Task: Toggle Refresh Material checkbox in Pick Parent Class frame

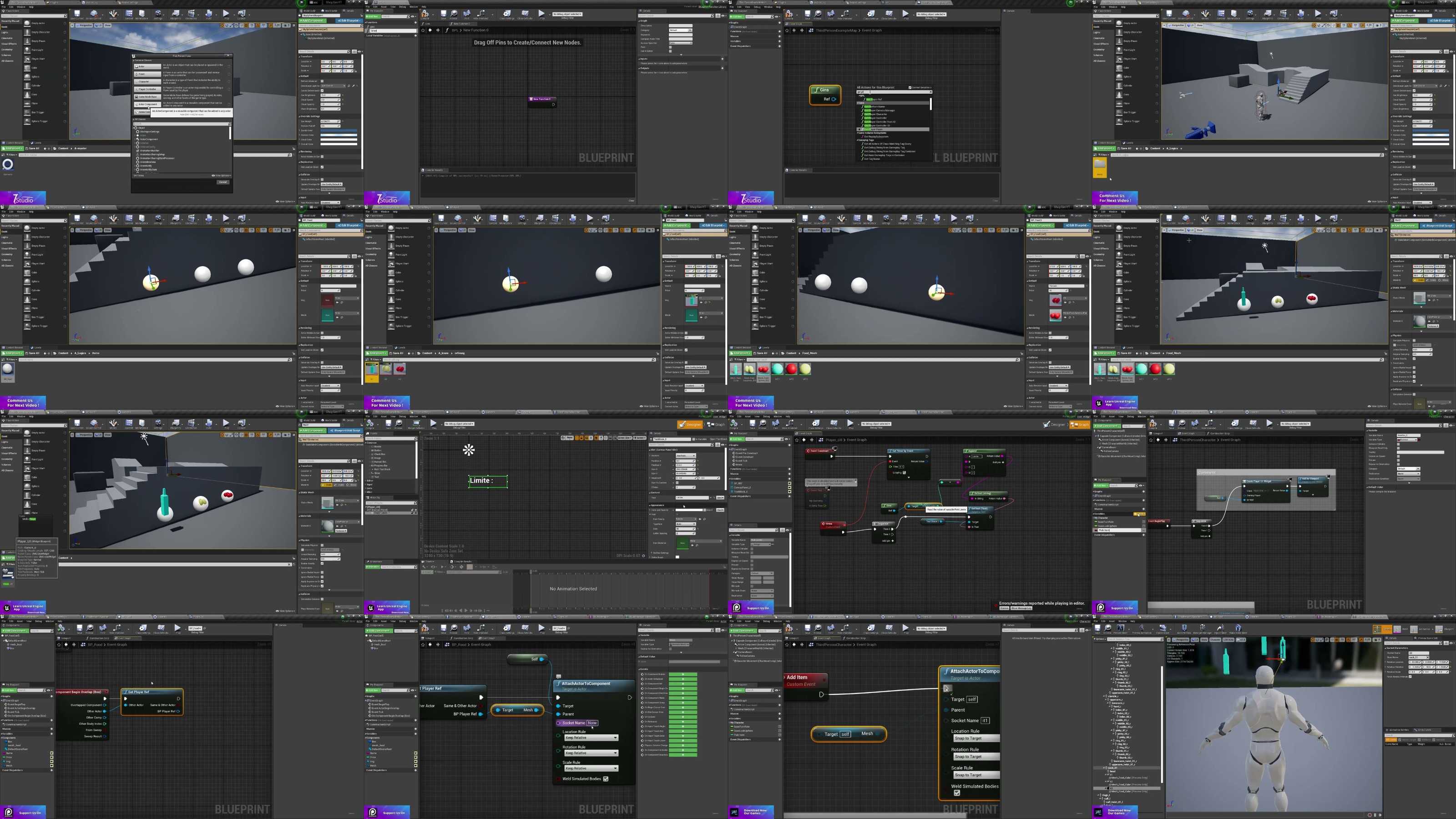Action: coord(322,81)
